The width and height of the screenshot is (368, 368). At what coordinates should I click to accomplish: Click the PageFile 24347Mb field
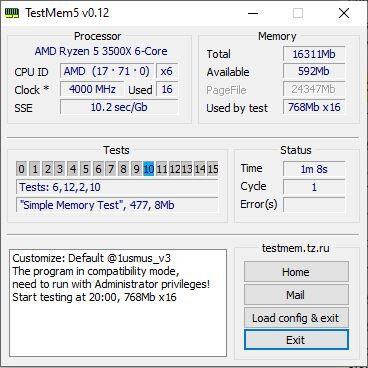click(314, 89)
